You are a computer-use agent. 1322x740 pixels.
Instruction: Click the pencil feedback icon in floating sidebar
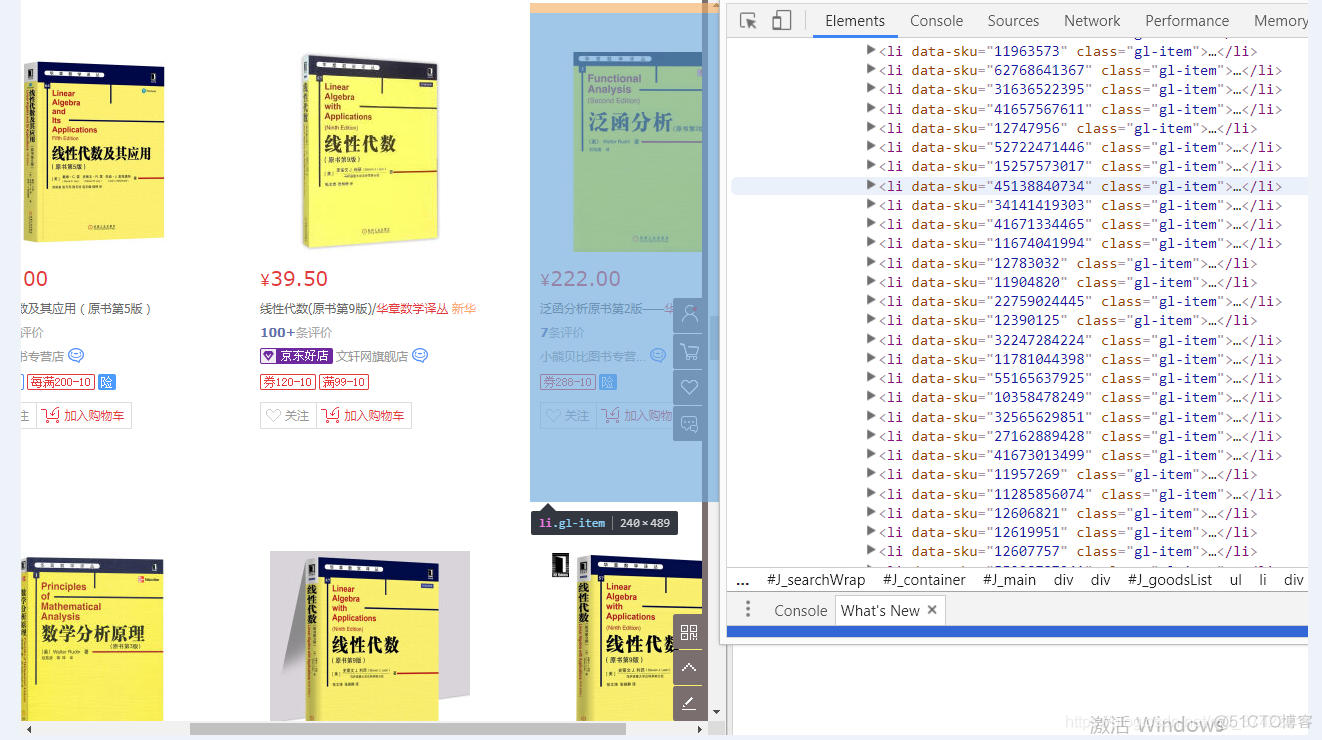(689, 704)
